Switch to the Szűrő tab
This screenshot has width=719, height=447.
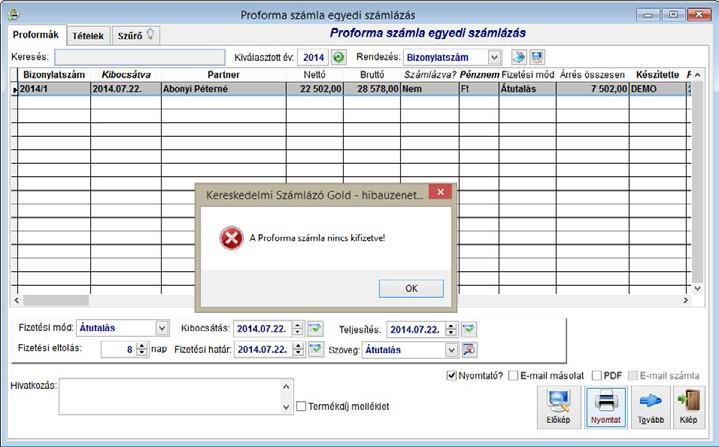tap(136, 36)
